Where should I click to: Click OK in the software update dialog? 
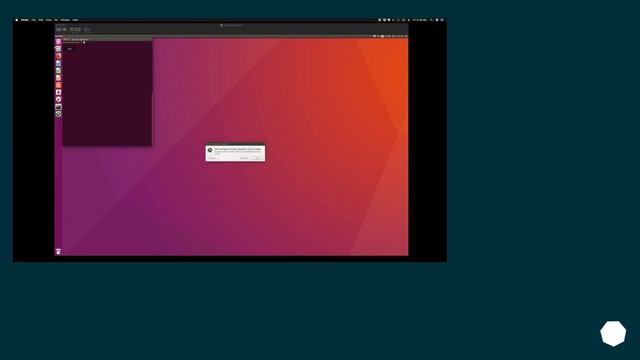click(259, 158)
